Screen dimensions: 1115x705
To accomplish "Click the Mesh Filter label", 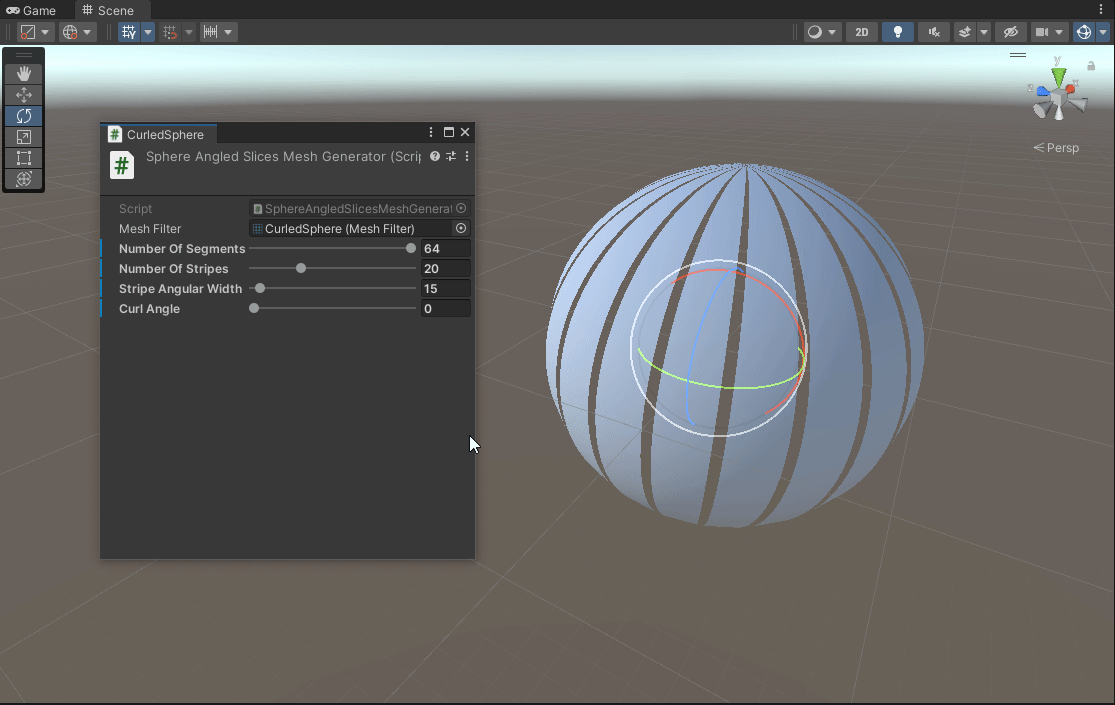I will [x=150, y=228].
